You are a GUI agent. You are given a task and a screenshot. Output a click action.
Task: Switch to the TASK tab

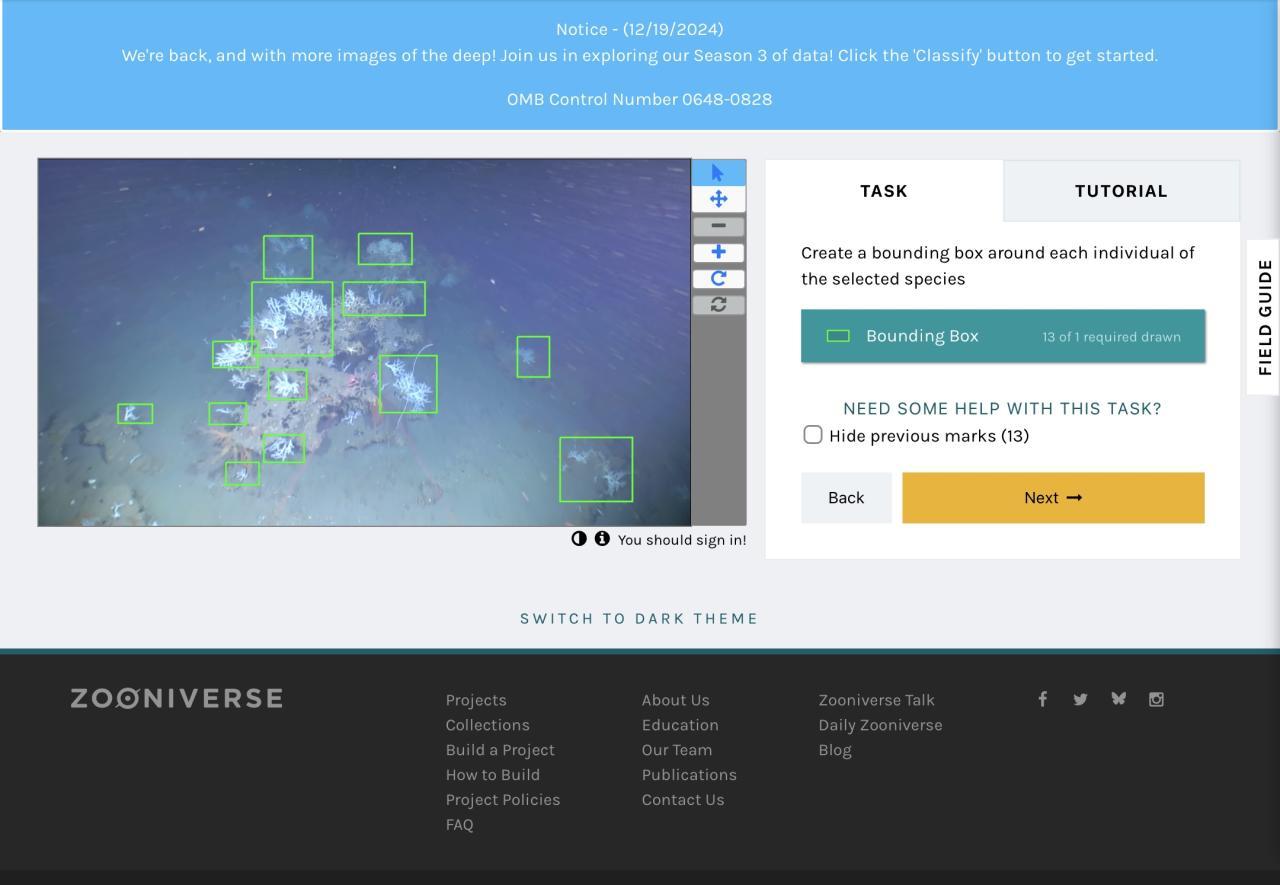(884, 191)
